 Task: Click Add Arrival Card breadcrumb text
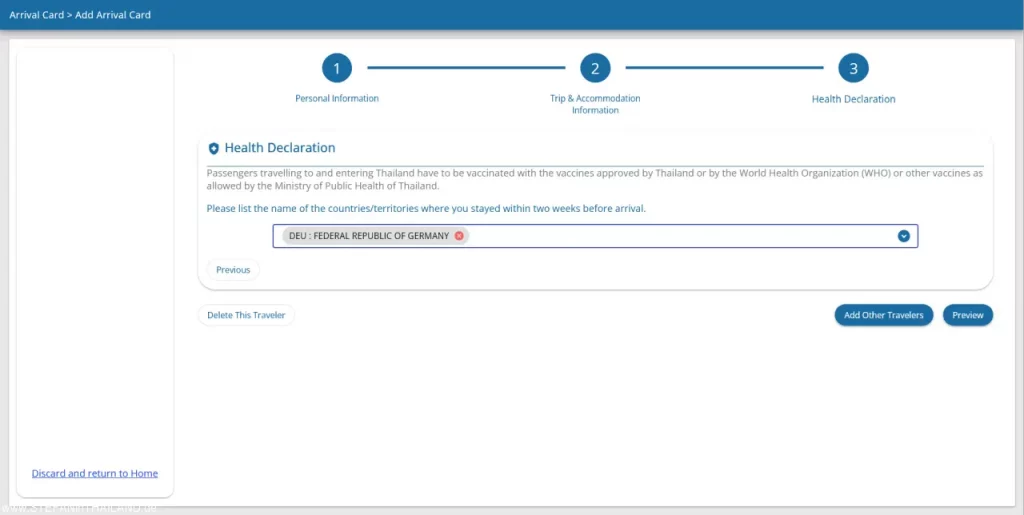tap(113, 15)
